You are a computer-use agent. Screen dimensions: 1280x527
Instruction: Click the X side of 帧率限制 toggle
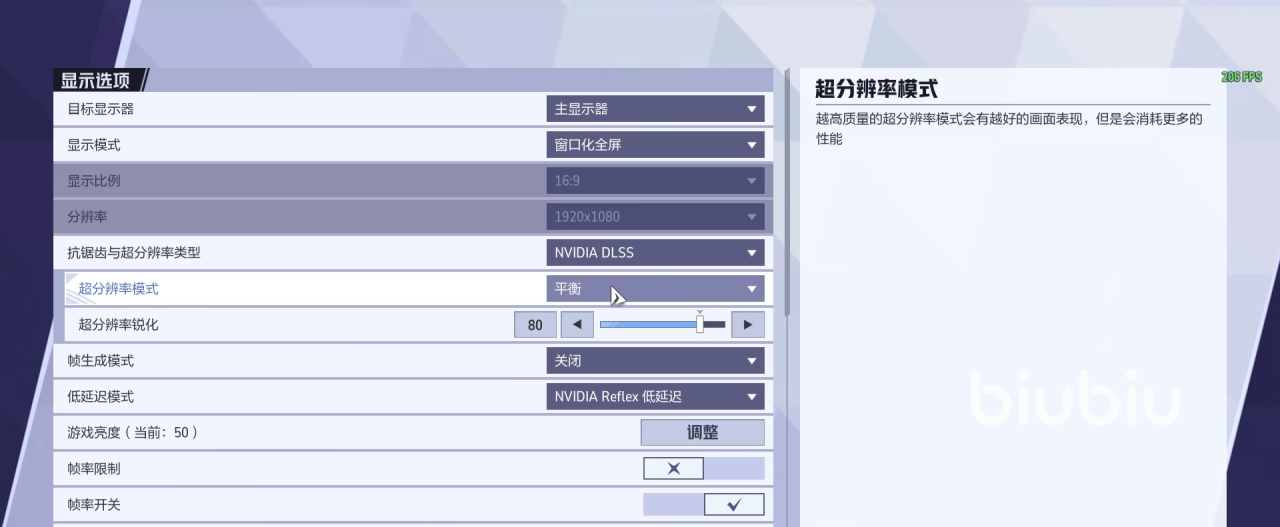[x=673, y=469]
